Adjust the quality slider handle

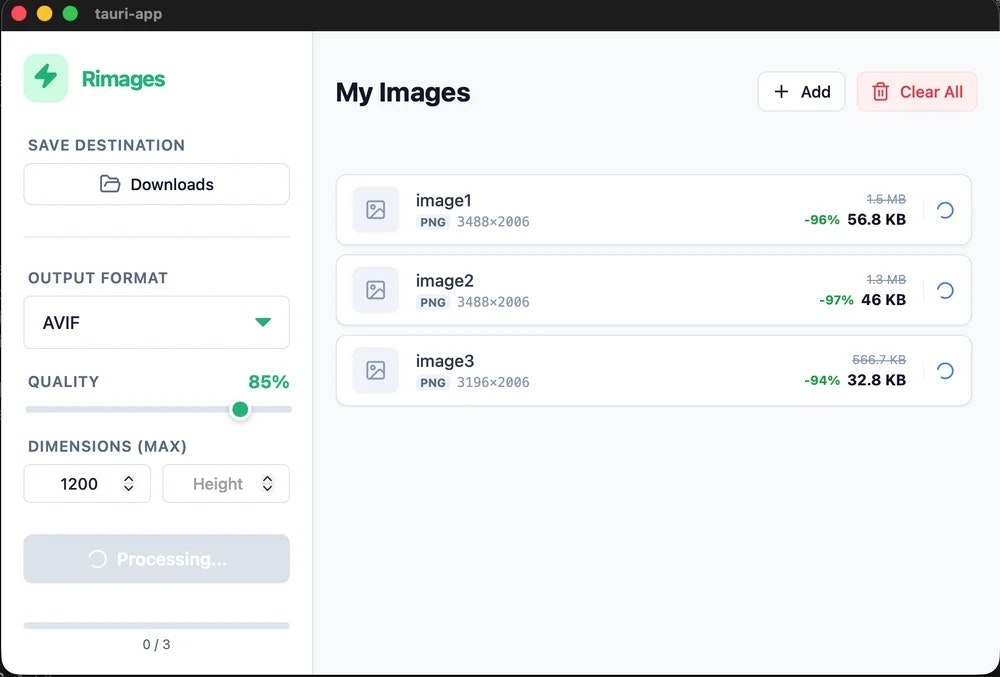click(x=240, y=409)
